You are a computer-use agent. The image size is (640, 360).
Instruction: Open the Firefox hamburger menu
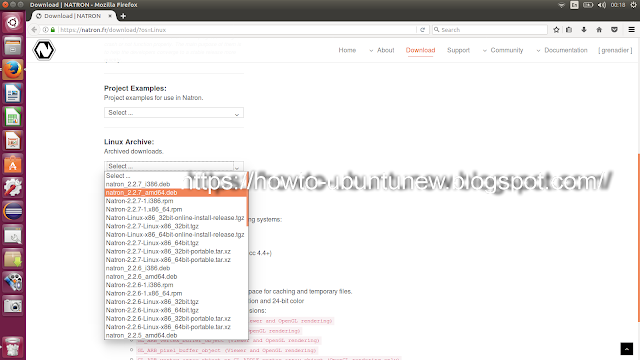pos(631,30)
